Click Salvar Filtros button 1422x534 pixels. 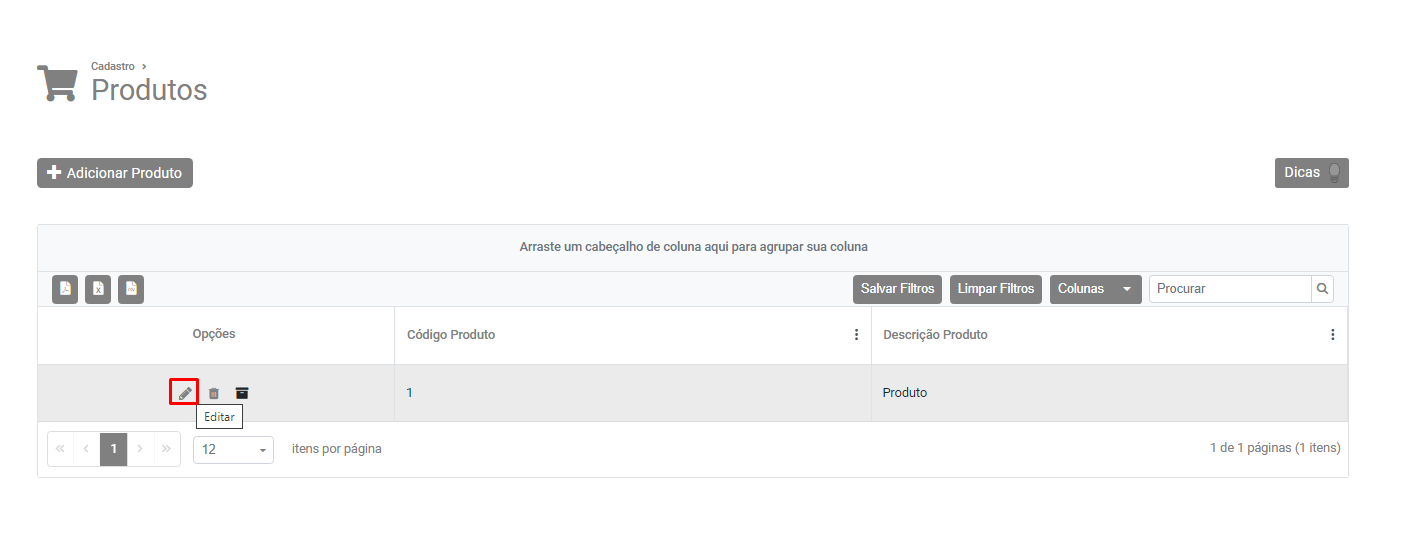point(897,289)
